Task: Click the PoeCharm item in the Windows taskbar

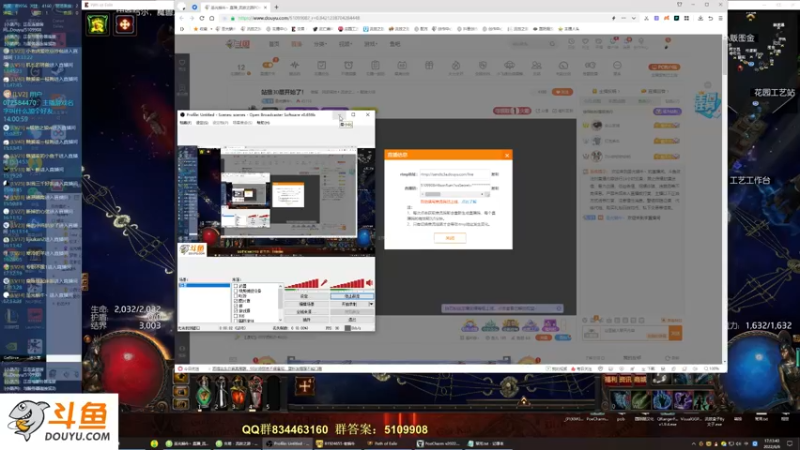Action: coord(437,444)
